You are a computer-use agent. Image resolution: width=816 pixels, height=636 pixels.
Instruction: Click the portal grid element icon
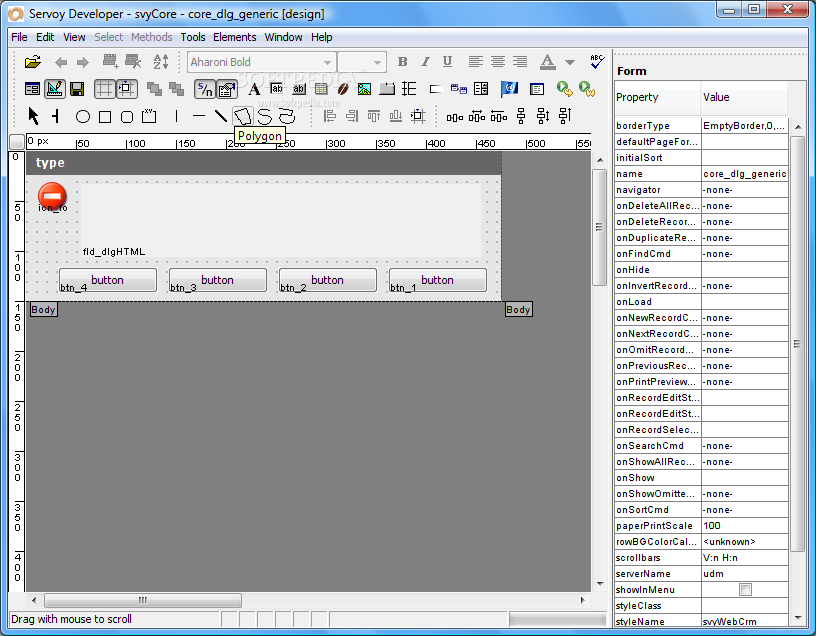pos(321,89)
